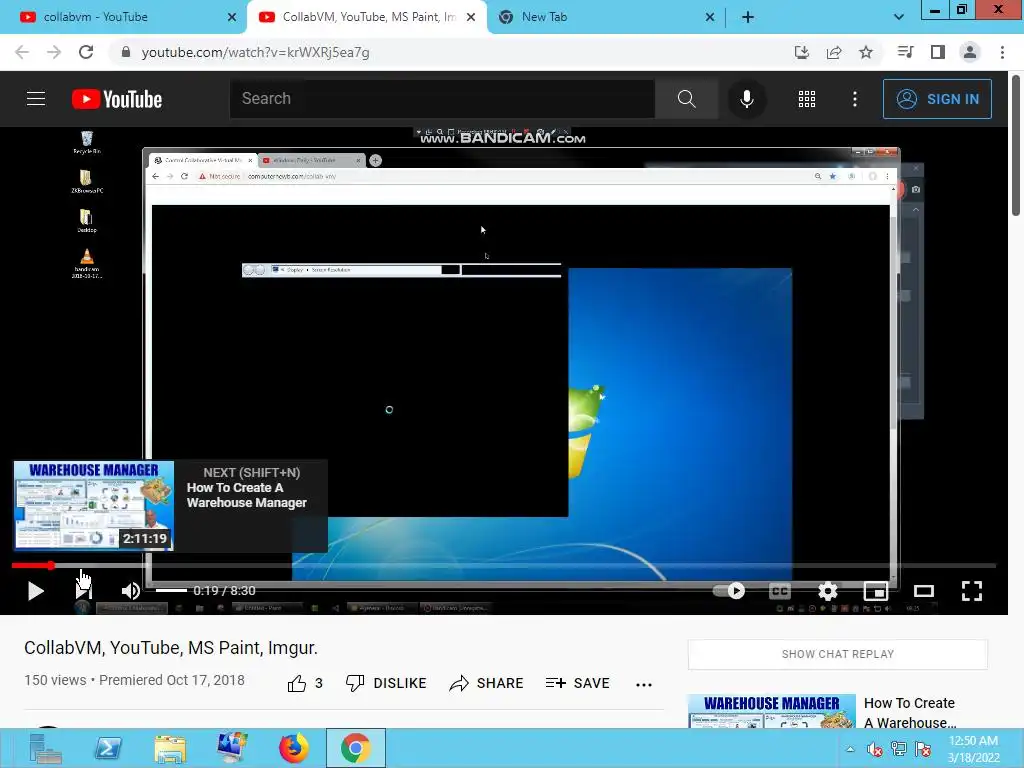Search with your voice microphone

point(746,99)
